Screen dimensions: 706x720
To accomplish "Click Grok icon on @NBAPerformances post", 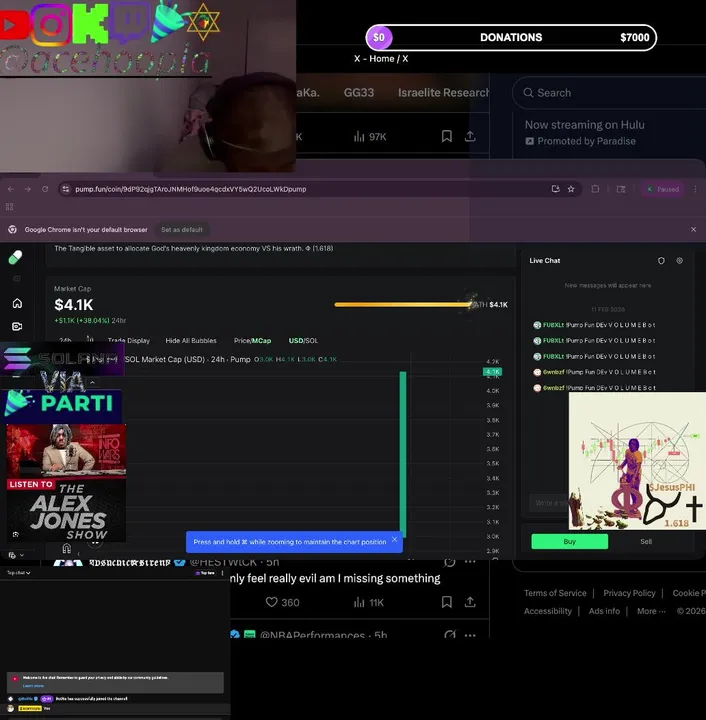I will point(450,635).
